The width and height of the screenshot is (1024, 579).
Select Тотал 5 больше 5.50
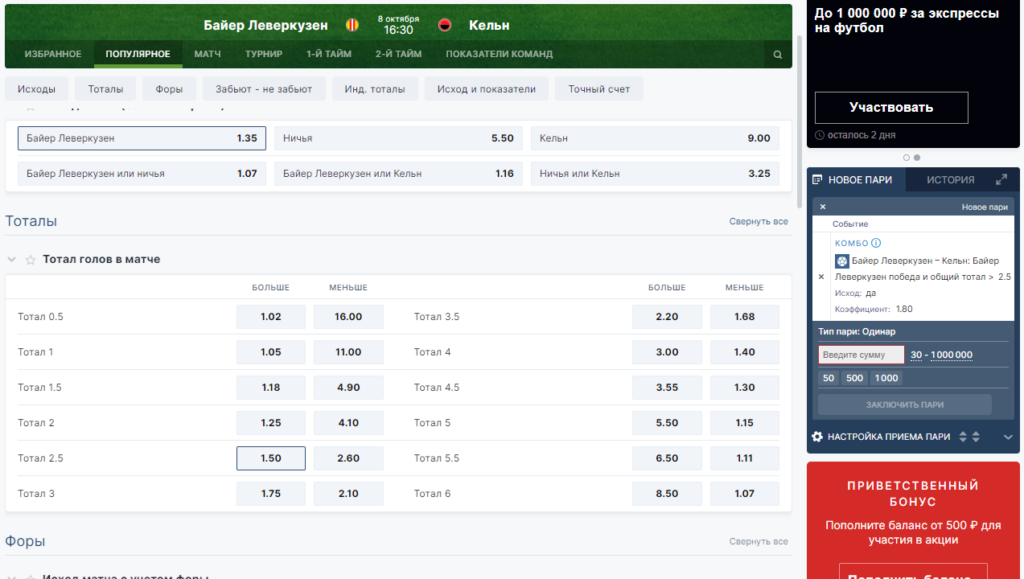point(667,422)
